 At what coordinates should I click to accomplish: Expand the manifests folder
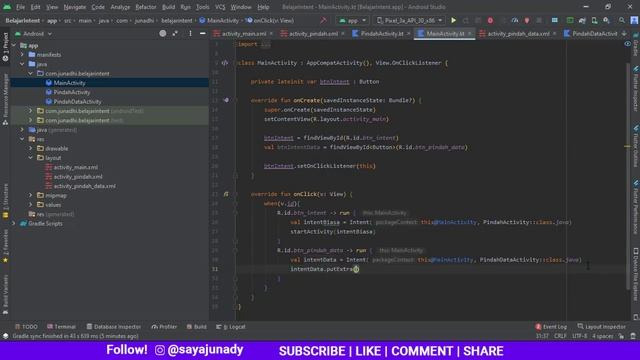coord(22,55)
